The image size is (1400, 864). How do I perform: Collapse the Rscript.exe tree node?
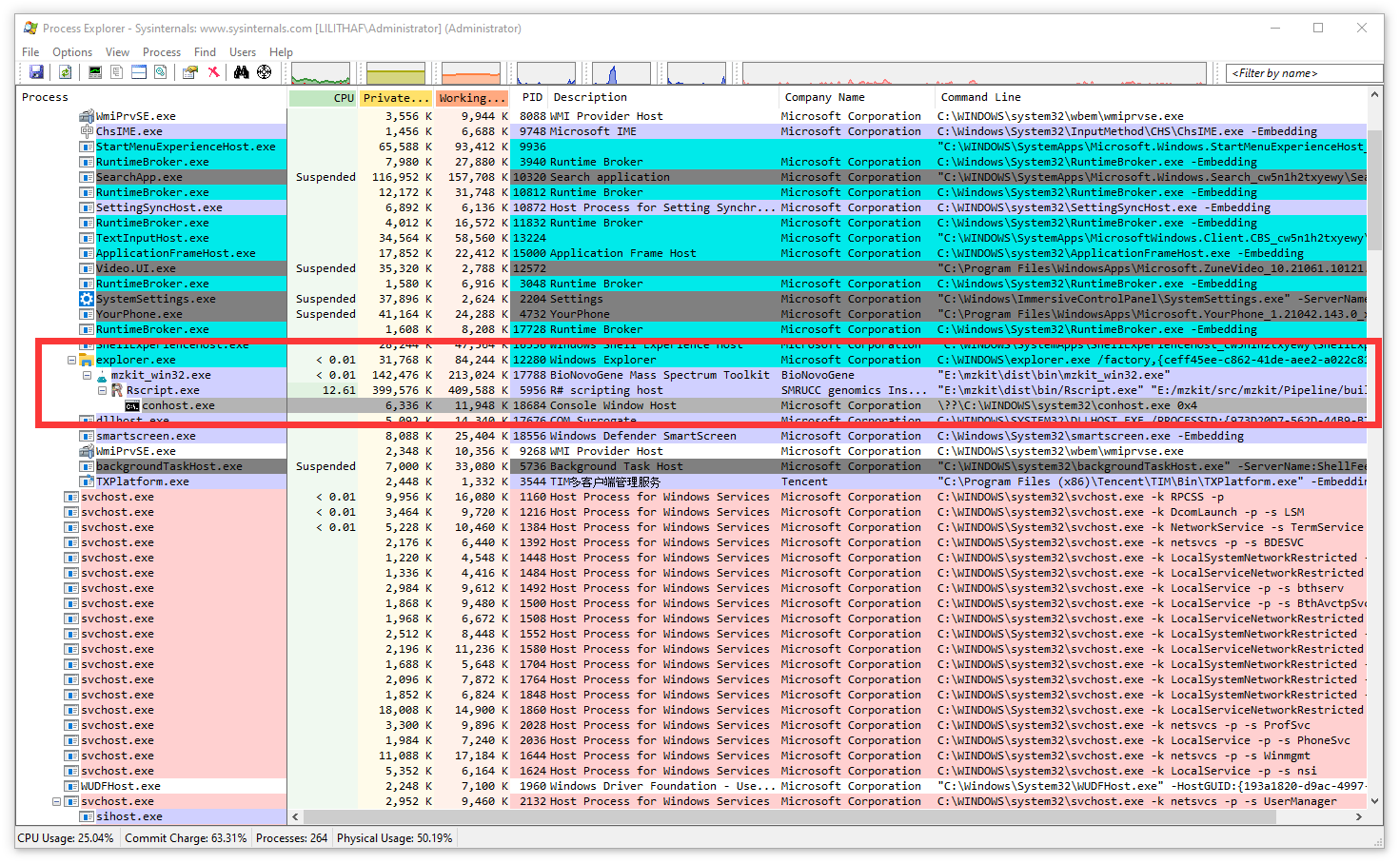[x=102, y=390]
